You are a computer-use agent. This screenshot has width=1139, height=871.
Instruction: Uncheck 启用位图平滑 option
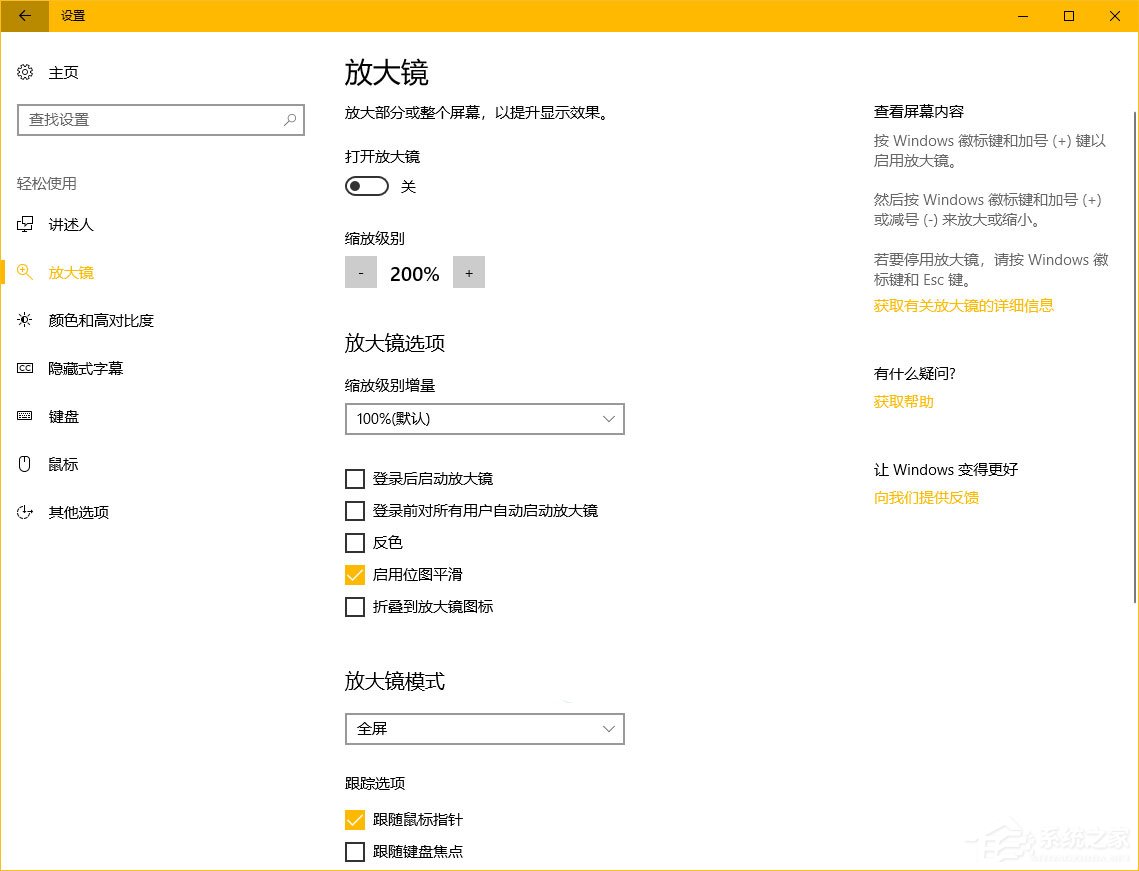tap(355, 575)
